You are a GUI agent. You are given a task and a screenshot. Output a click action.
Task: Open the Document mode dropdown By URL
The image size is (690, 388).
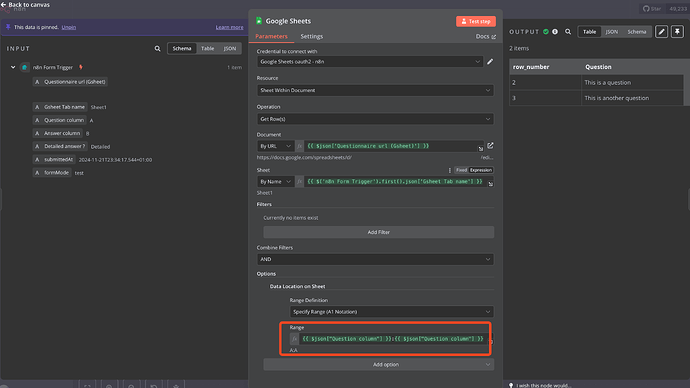275,146
